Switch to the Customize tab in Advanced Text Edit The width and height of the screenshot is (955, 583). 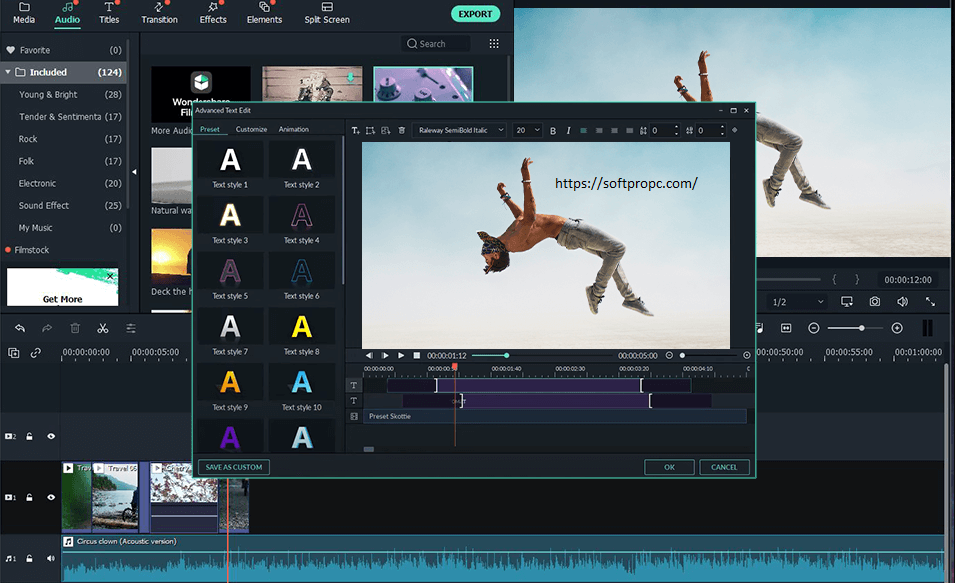tap(252, 129)
